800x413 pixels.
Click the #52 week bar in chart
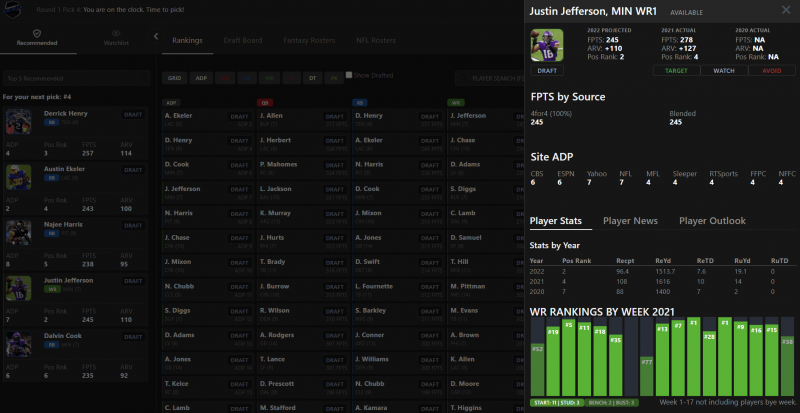[x=537, y=369]
